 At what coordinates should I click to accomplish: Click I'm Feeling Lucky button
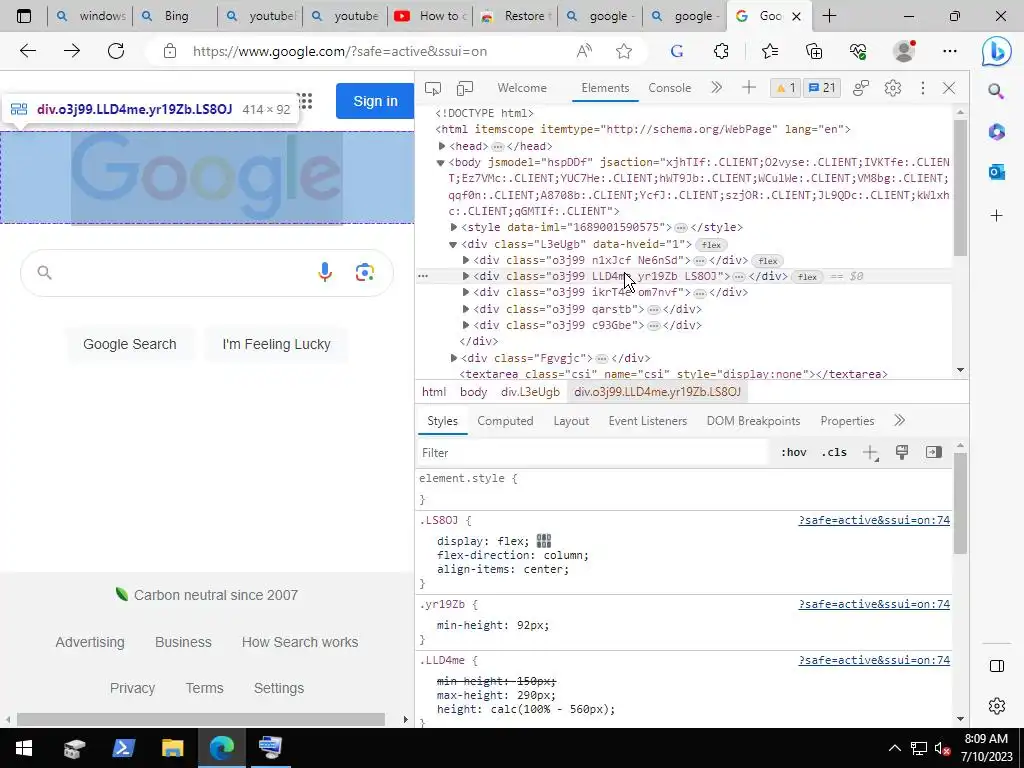click(276, 344)
